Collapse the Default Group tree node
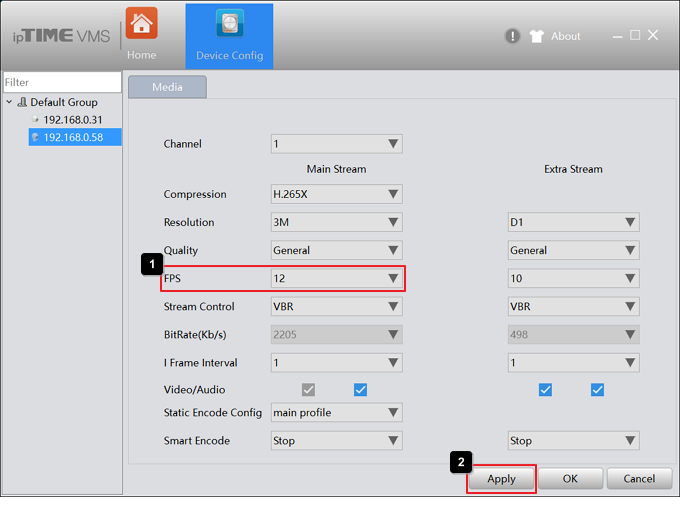The image size is (680, 514). coord(9,102)
